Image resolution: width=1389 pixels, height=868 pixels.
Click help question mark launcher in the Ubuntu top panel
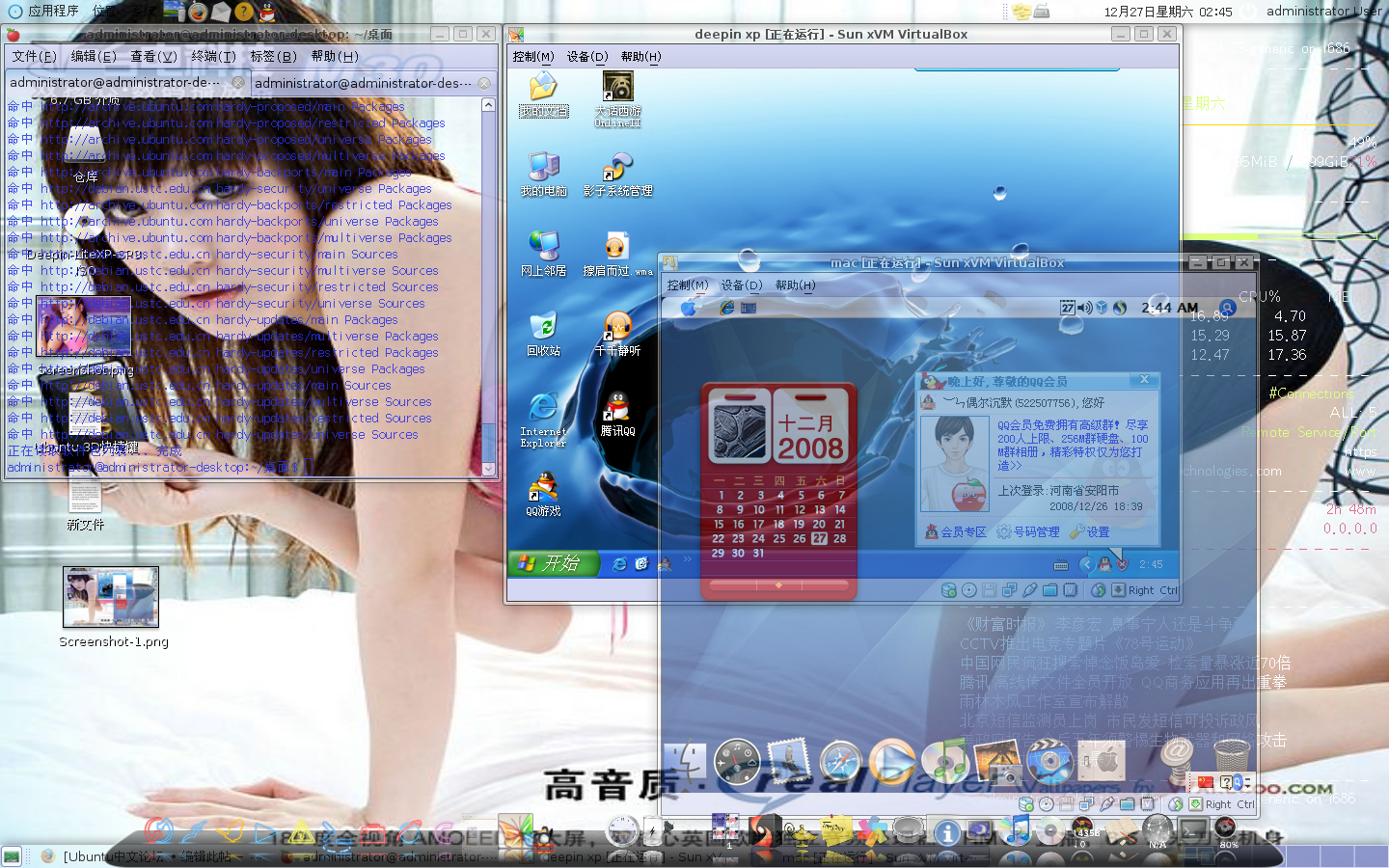pos(244,12)
